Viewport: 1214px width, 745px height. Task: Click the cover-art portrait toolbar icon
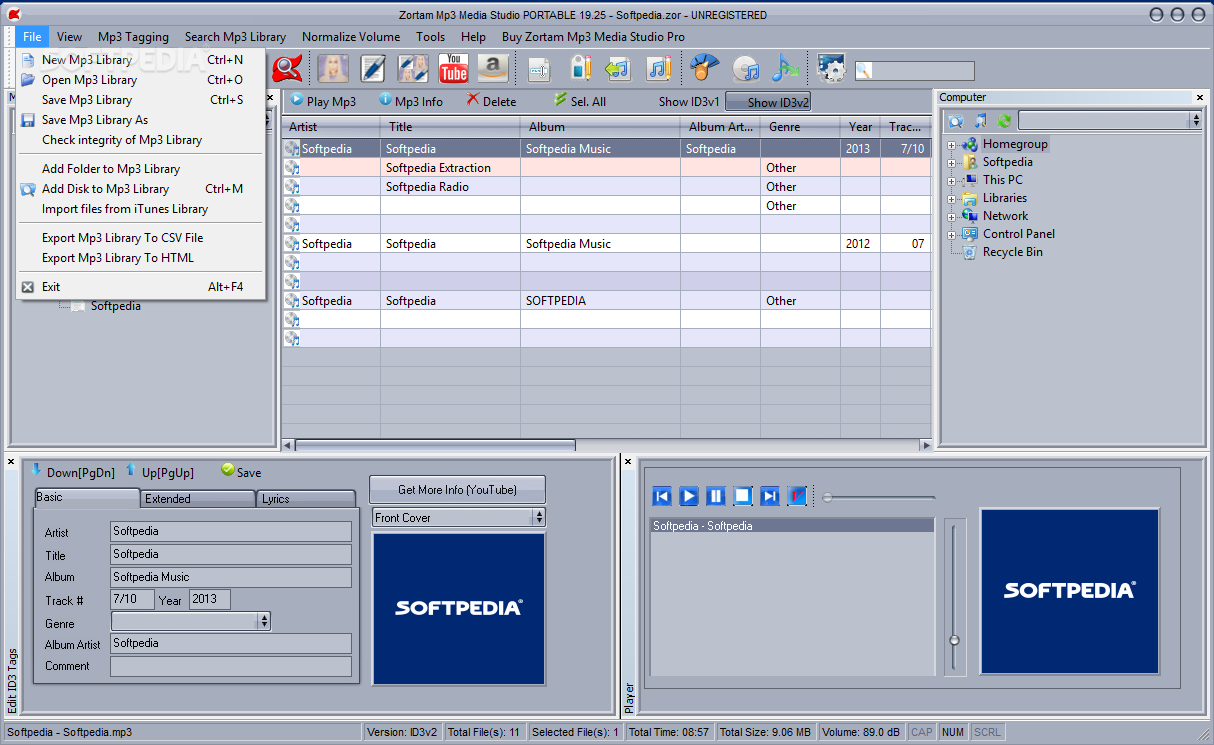tap(333, 68)
